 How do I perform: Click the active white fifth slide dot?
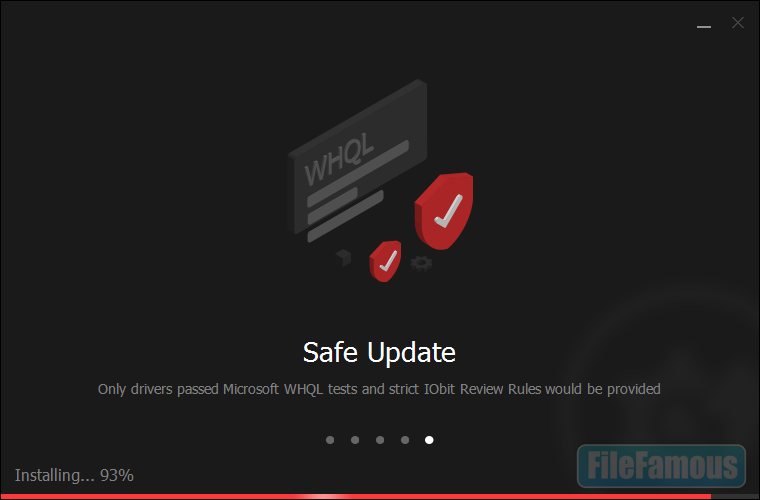(x=429, y=440)
